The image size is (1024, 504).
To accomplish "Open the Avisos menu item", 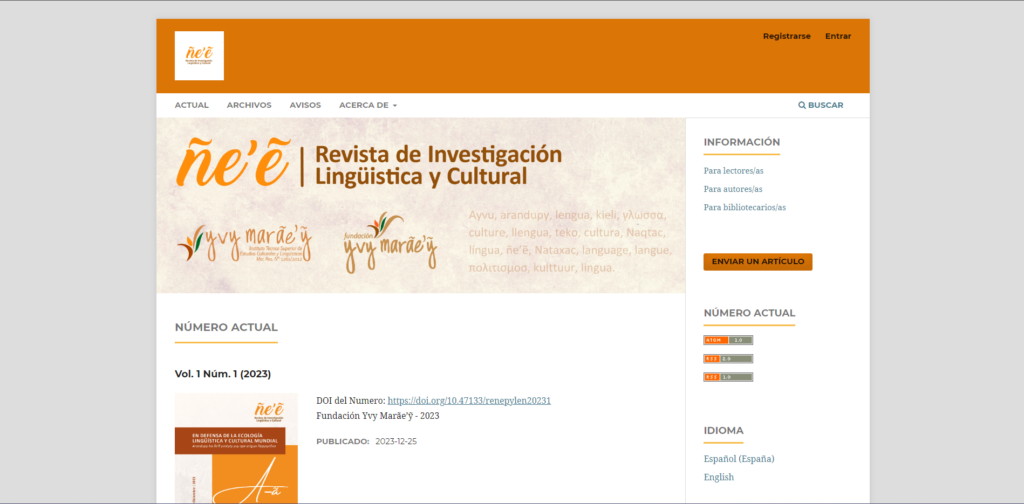I will (x=305, y=105).
